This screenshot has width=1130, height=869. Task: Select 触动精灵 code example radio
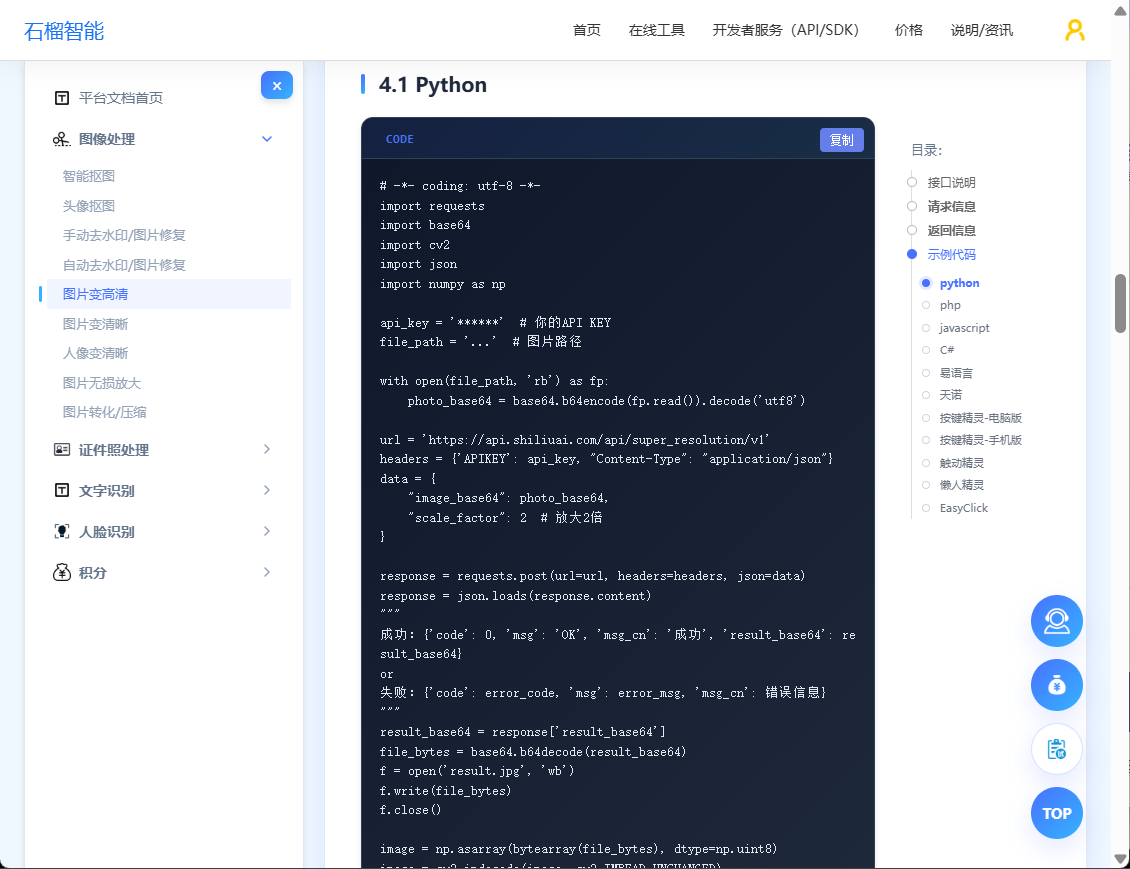point(926,463)
